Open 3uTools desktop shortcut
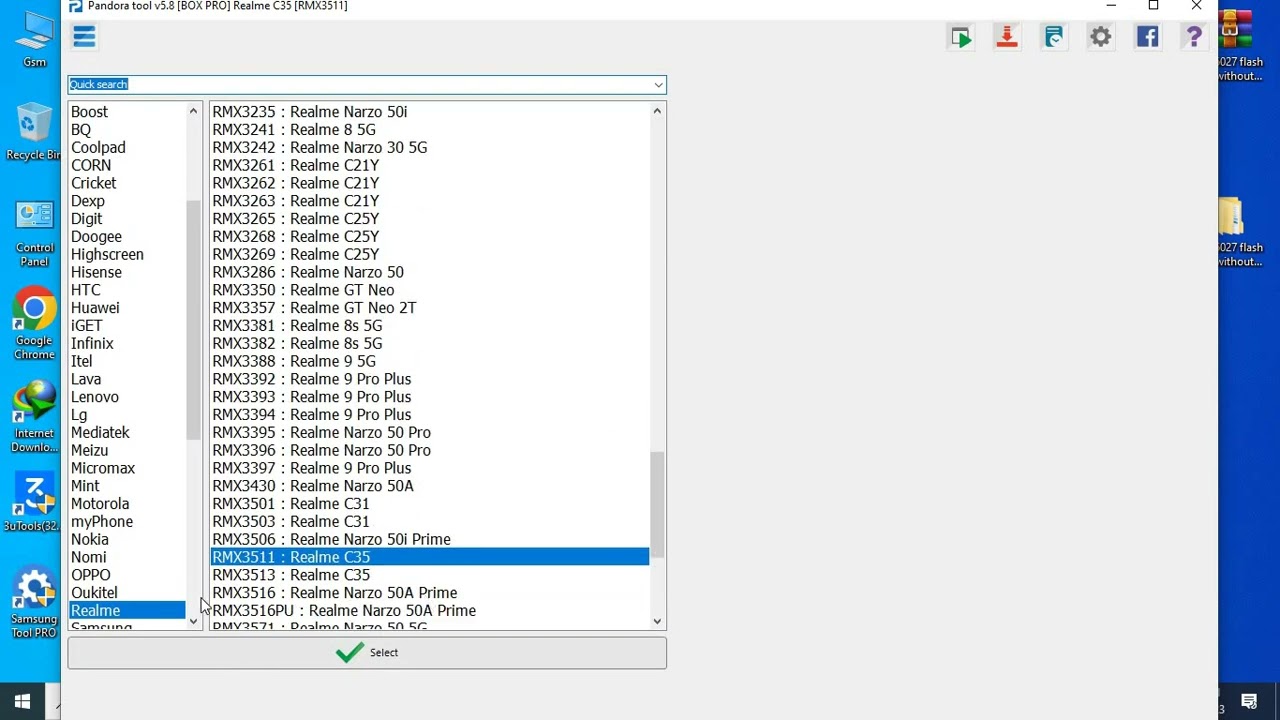The height and width of the screenshot is (720, 1280). [x=32, y=503]
